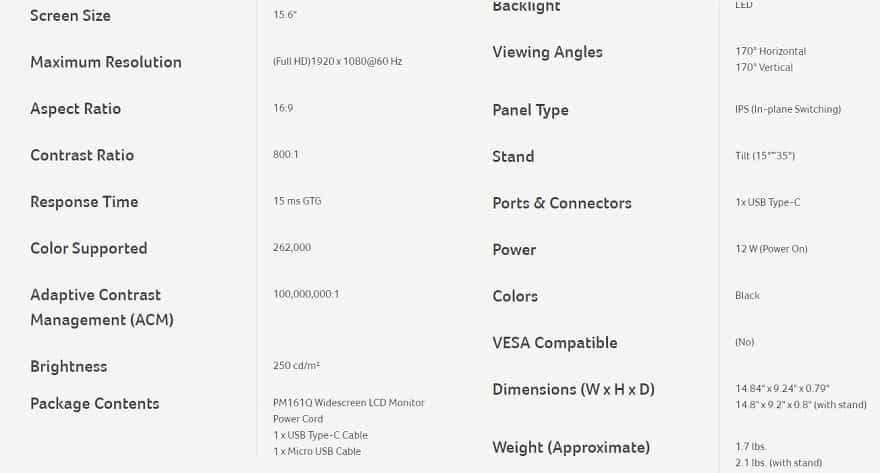This screenshot has height=473, width=880.
Task: Click the Dimensions (W x H x D) label
Action: (574, 389)
